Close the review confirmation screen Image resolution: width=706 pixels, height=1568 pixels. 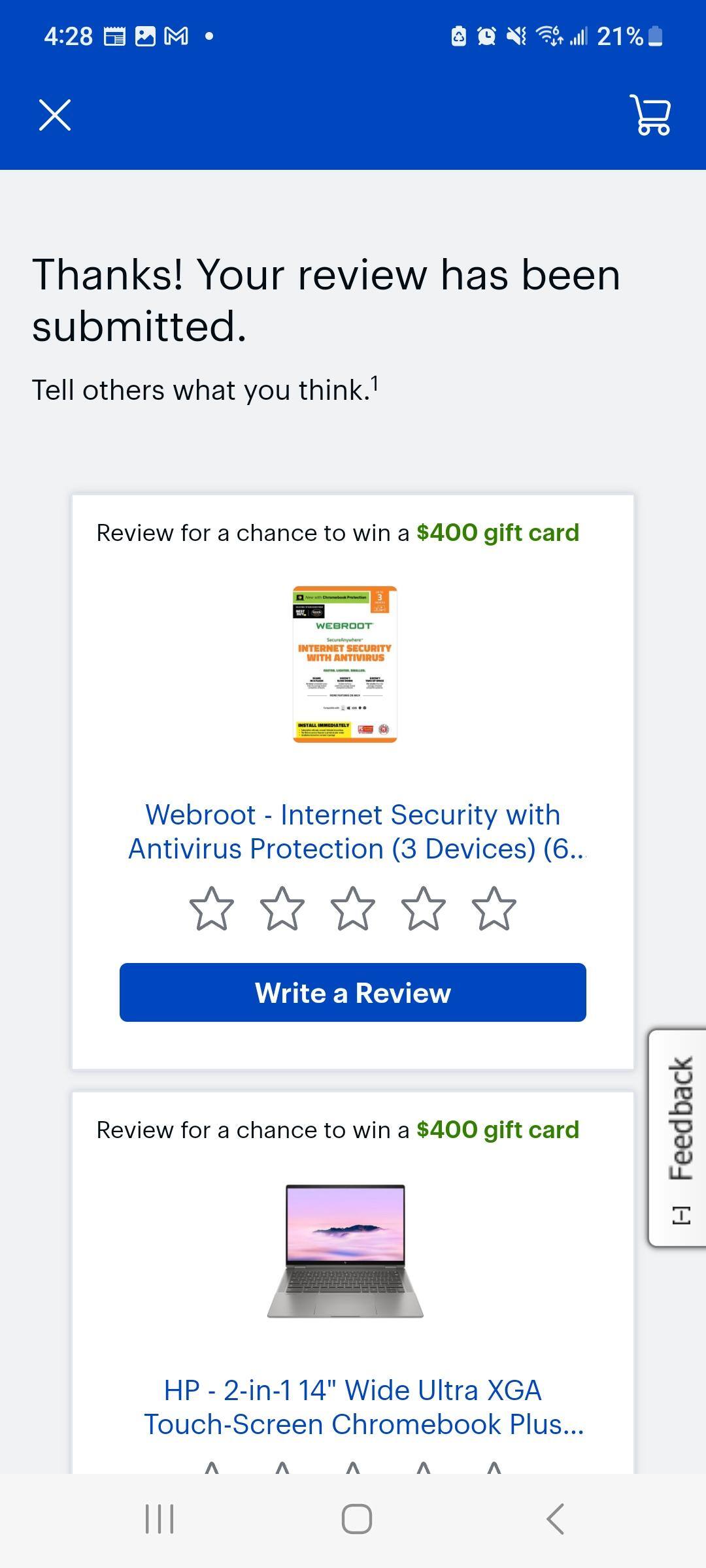[55, 116]
